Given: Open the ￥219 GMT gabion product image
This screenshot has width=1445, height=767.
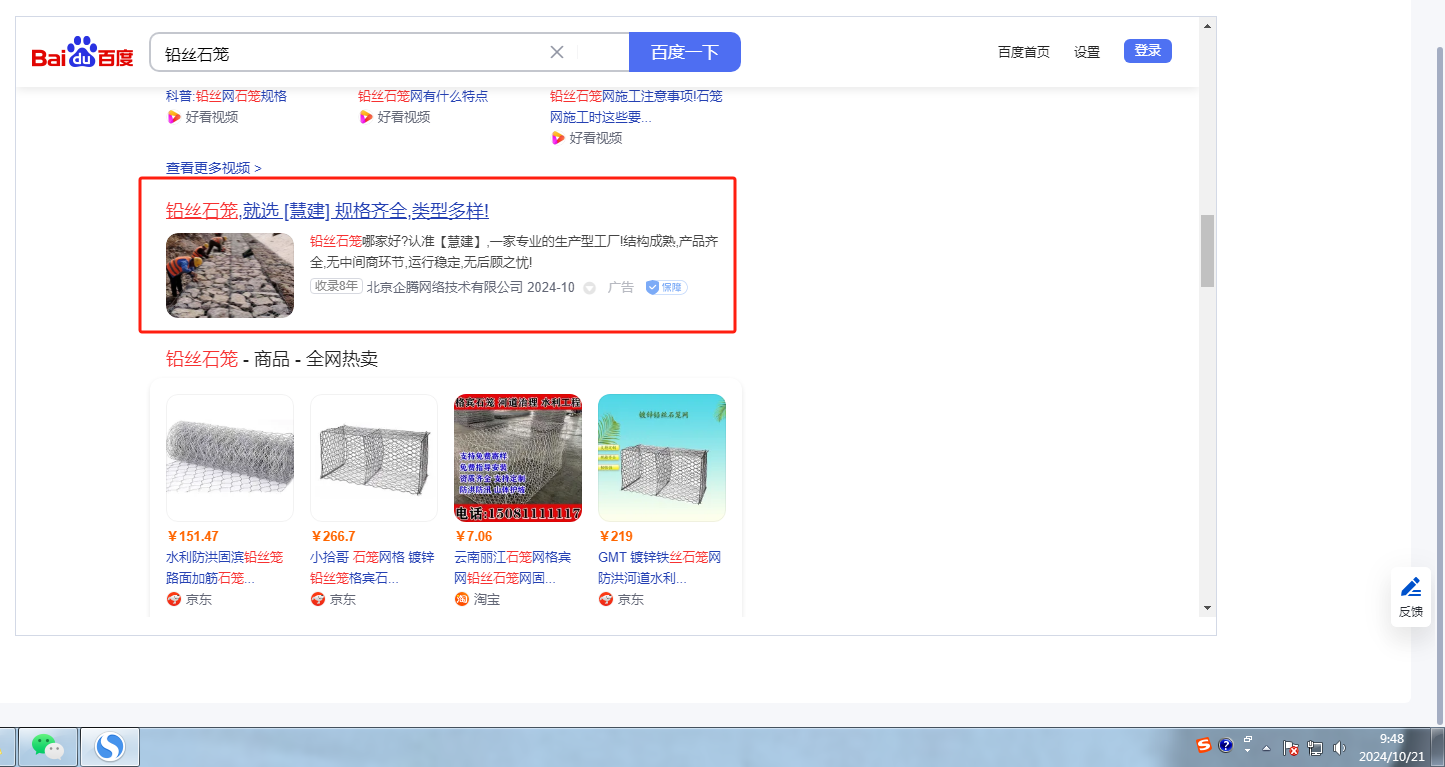Looking at the screenshot, I should point(662,458).
